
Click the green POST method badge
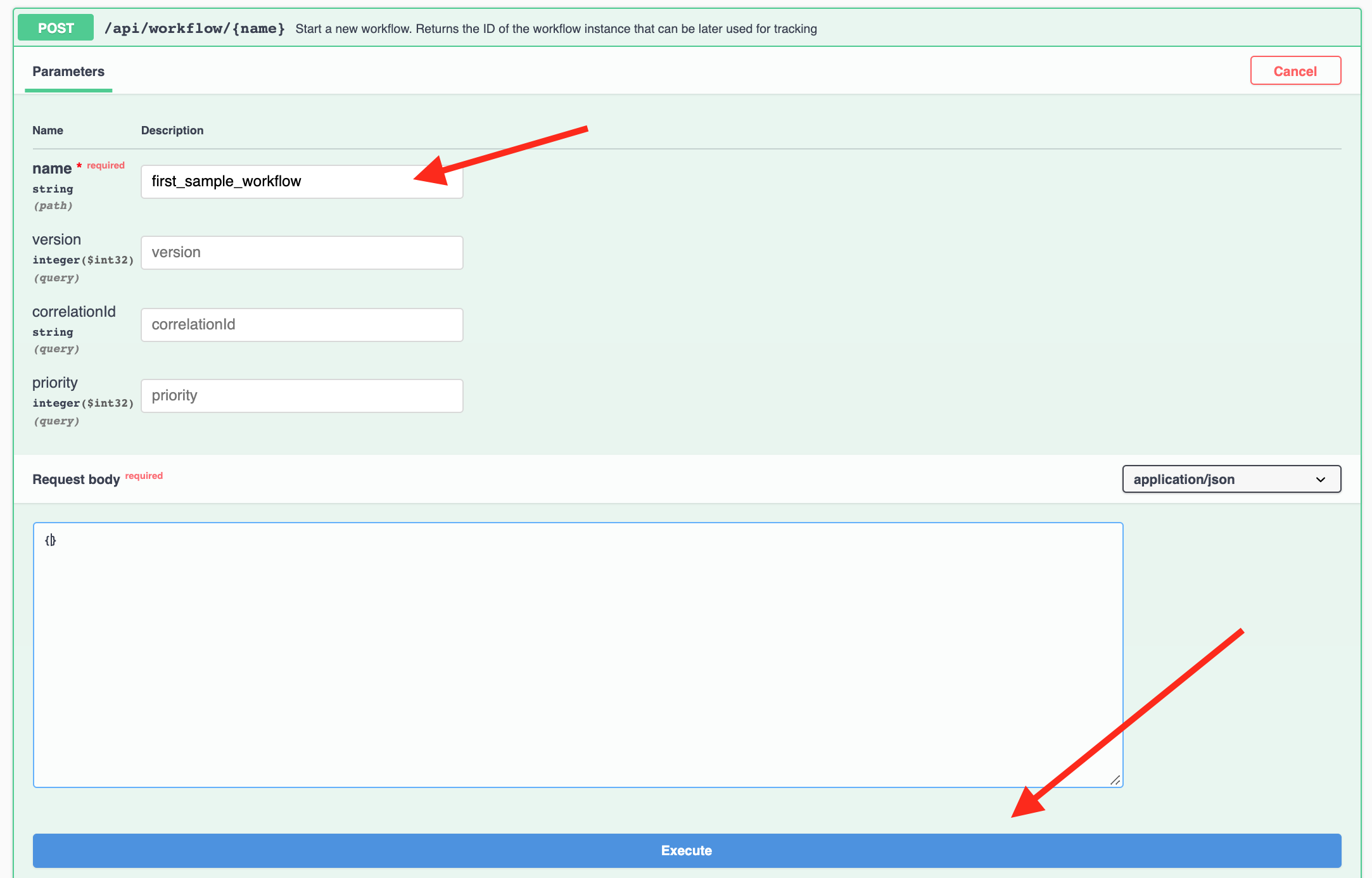click(x=56, y=28)
